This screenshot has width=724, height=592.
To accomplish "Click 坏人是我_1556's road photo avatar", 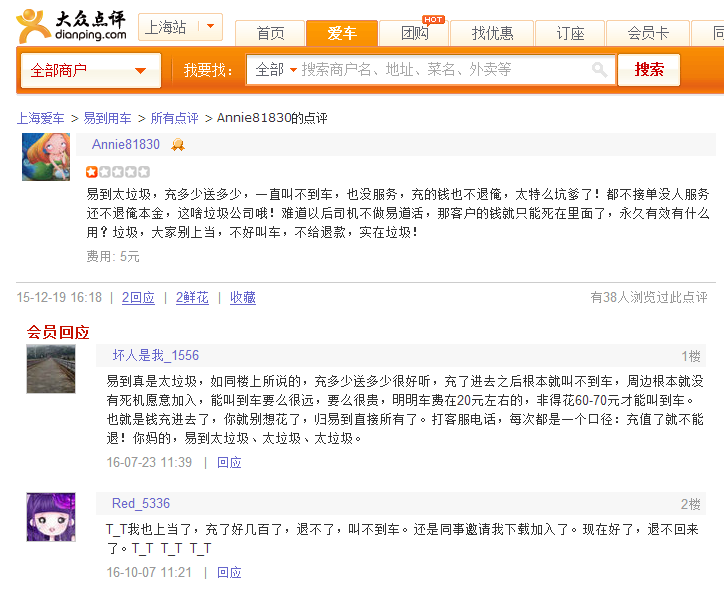I will tap(51, 369).
